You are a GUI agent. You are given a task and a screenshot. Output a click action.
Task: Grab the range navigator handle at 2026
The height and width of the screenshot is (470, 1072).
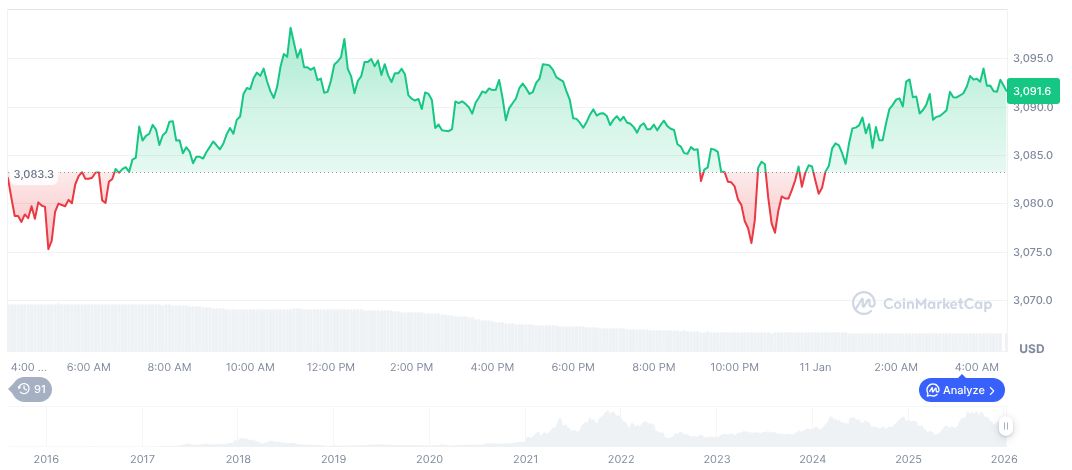pyautogui.click(x=1006, y=426)
